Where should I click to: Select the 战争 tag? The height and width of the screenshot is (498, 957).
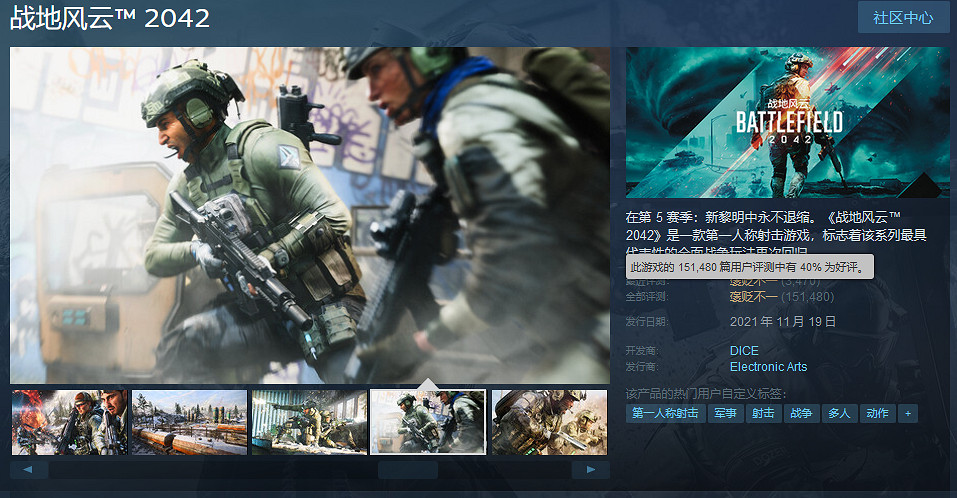801,413
